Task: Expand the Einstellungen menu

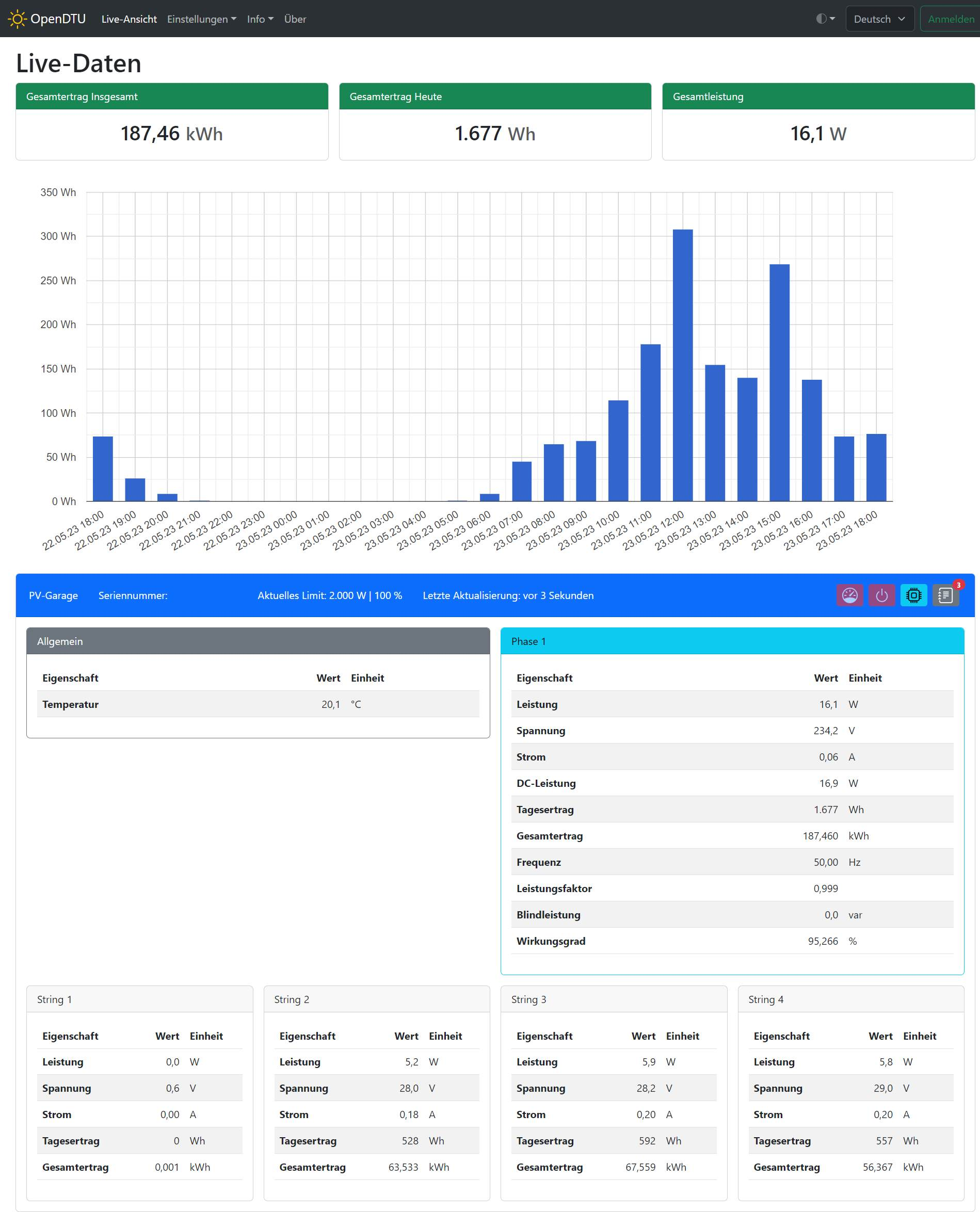Action: 202,19
